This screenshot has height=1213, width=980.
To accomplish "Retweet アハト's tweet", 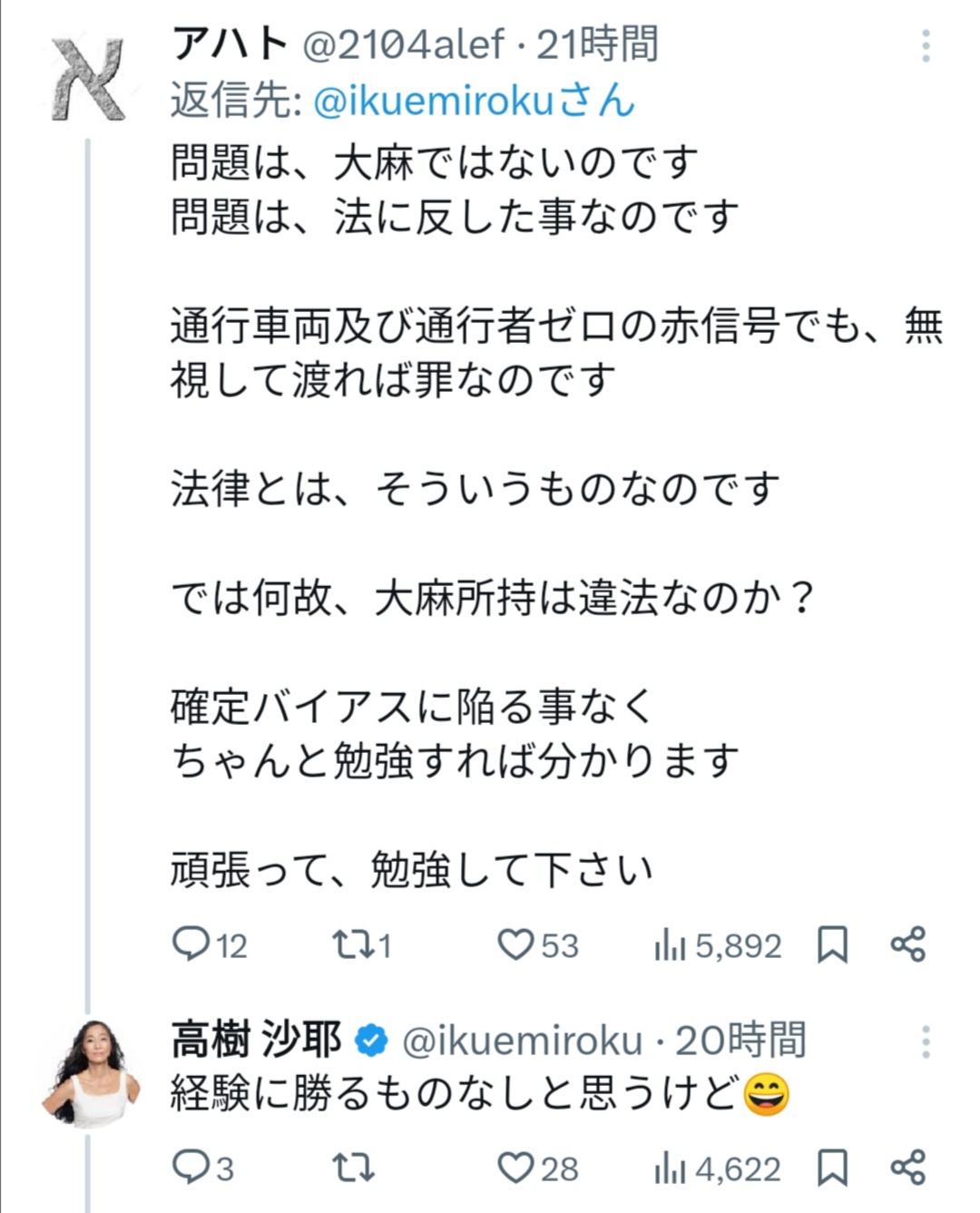I will click(351, 944).
